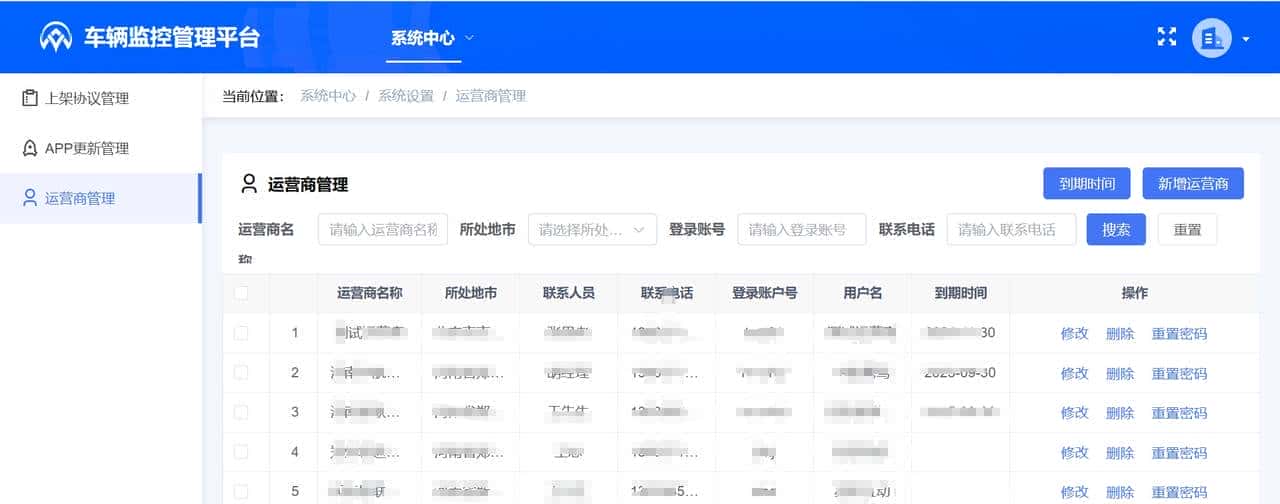Select 运营商管理 sidebar item
1280x504 pixels.
[100, 198]
